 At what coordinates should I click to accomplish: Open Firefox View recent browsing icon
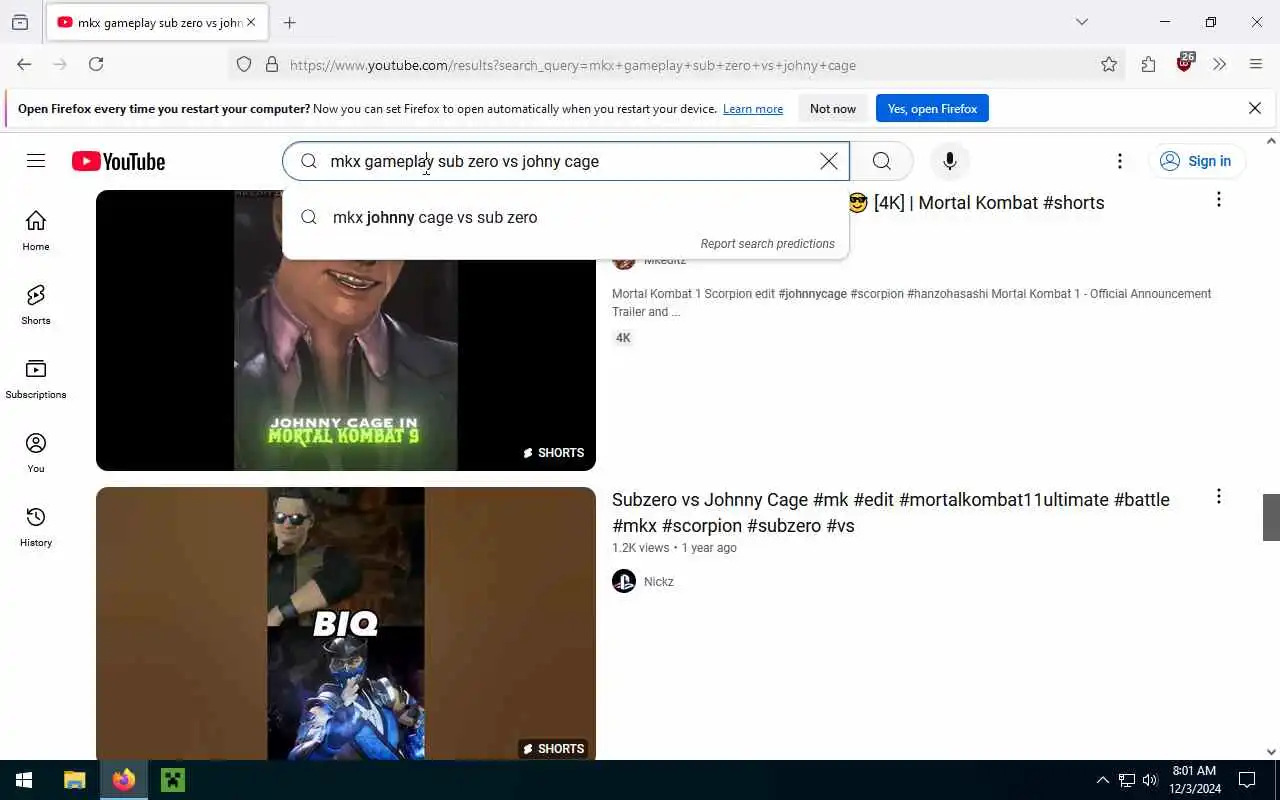[20, 22]
